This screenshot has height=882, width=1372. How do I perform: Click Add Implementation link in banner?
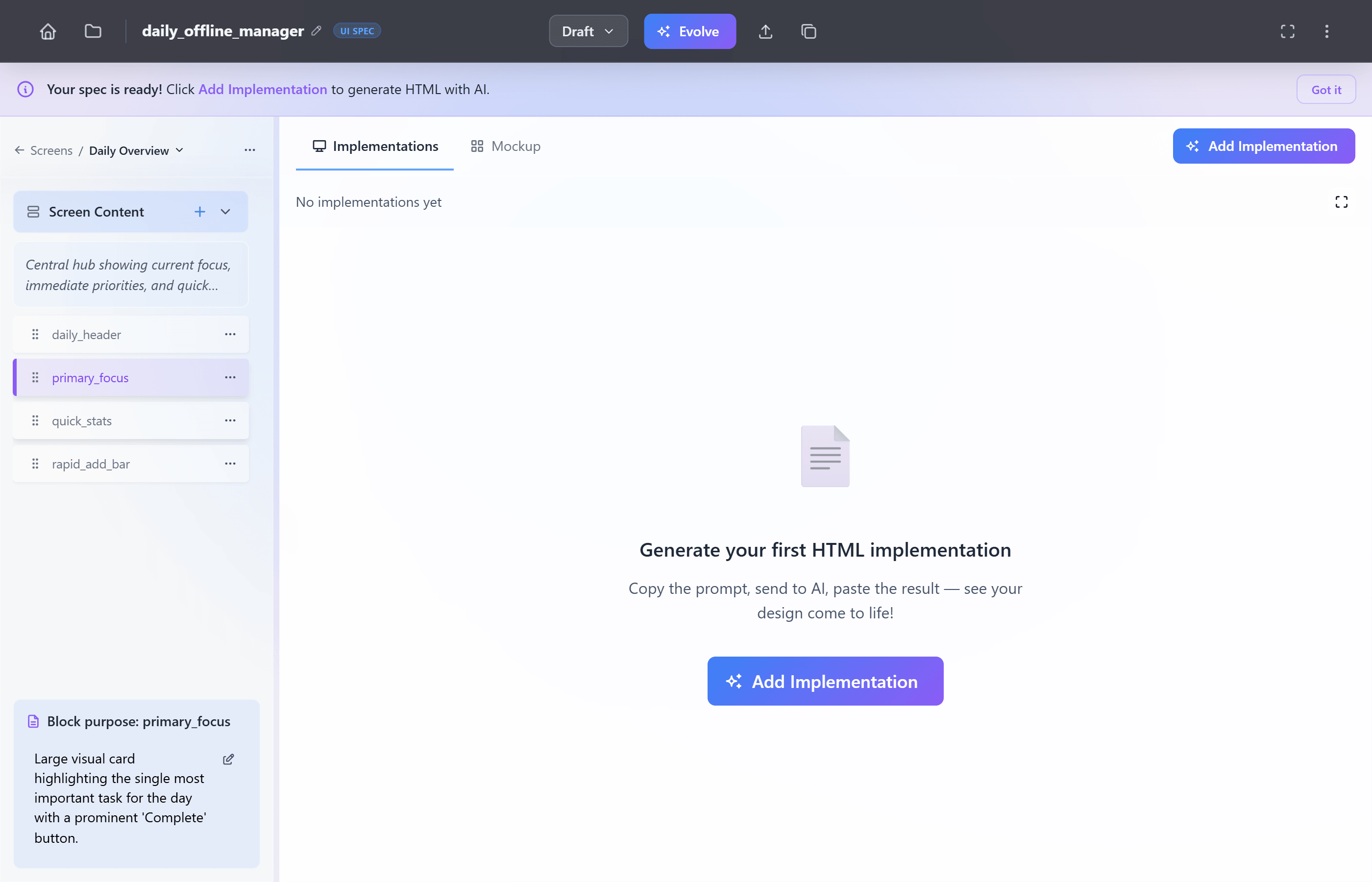(x=262, y=90)
